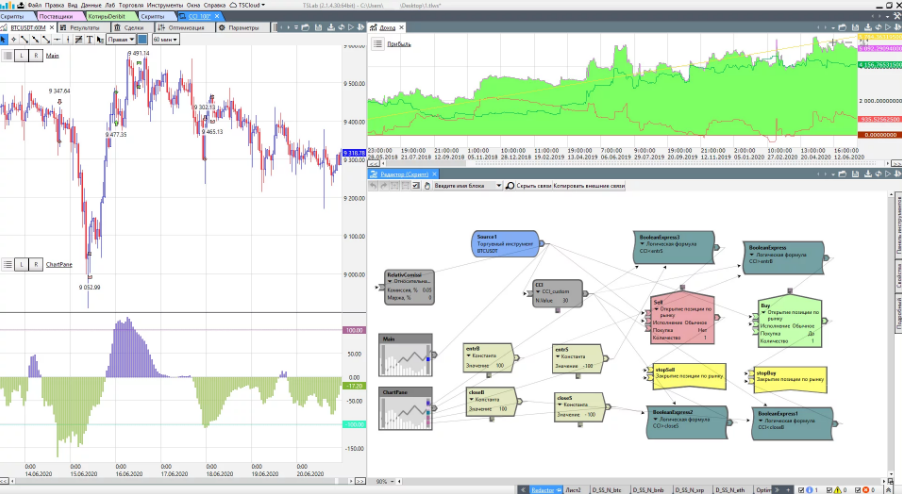
Task: Click the Main chart block thumbnail
Action: tap(405, 355)
